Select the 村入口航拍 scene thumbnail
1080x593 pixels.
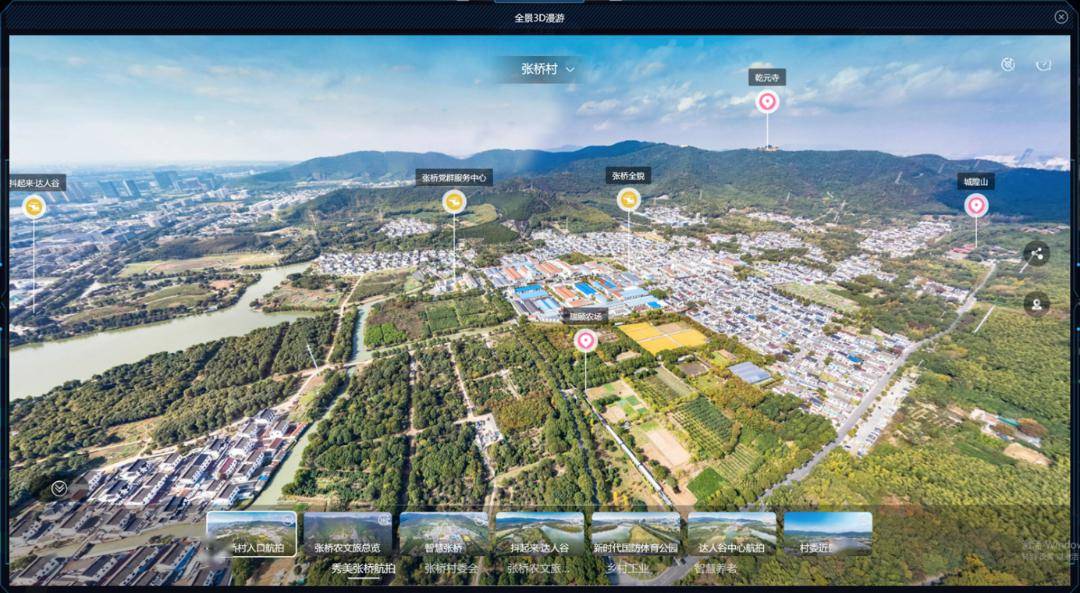[253, 535]
